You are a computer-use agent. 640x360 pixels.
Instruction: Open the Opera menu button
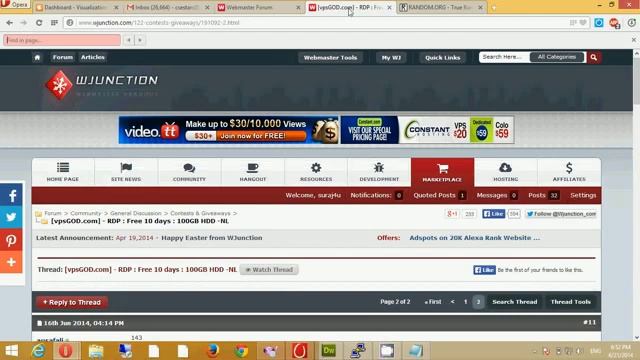click(x=15, y=4)
